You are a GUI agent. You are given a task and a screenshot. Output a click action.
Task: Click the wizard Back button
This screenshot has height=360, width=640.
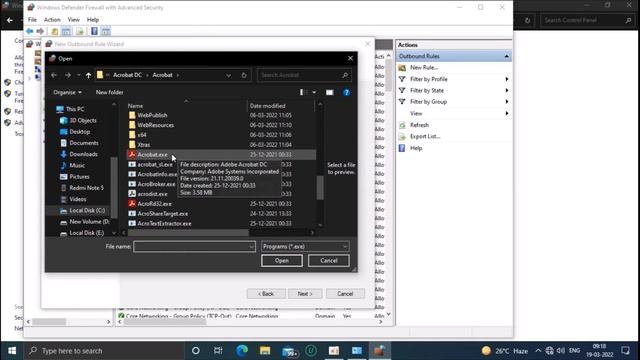266,293
